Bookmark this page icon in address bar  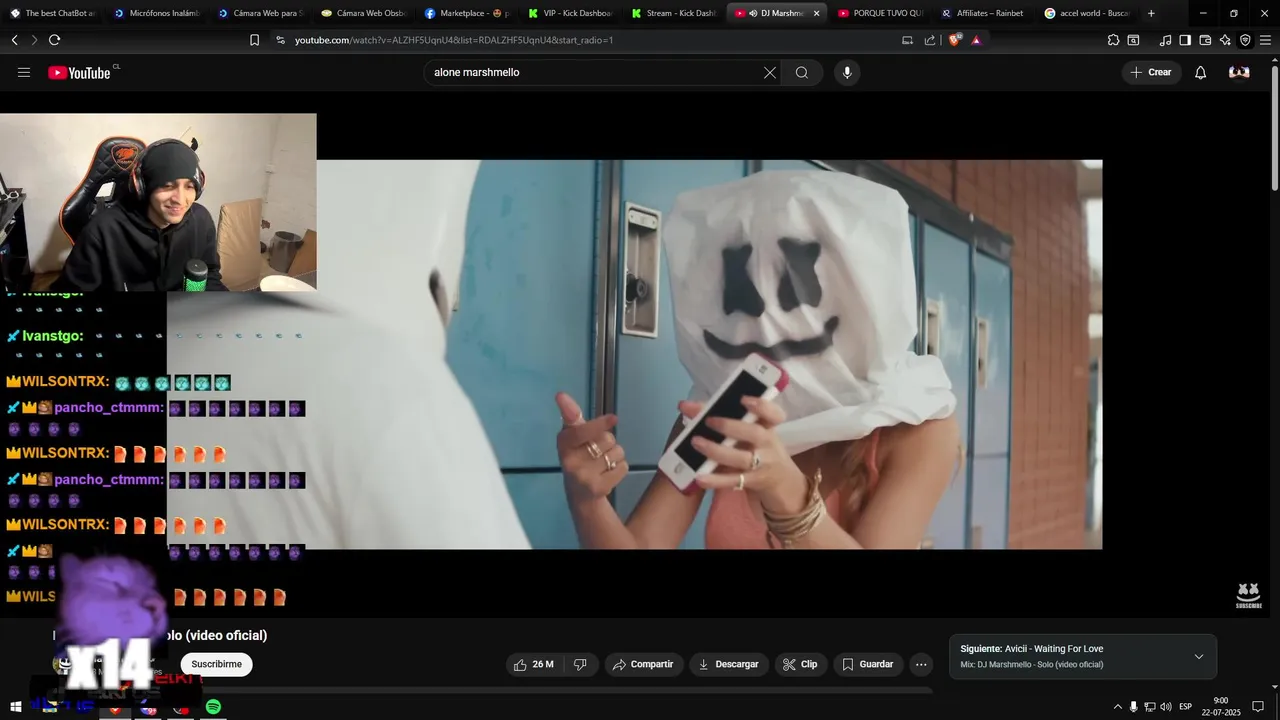click(x=254, y=40)
